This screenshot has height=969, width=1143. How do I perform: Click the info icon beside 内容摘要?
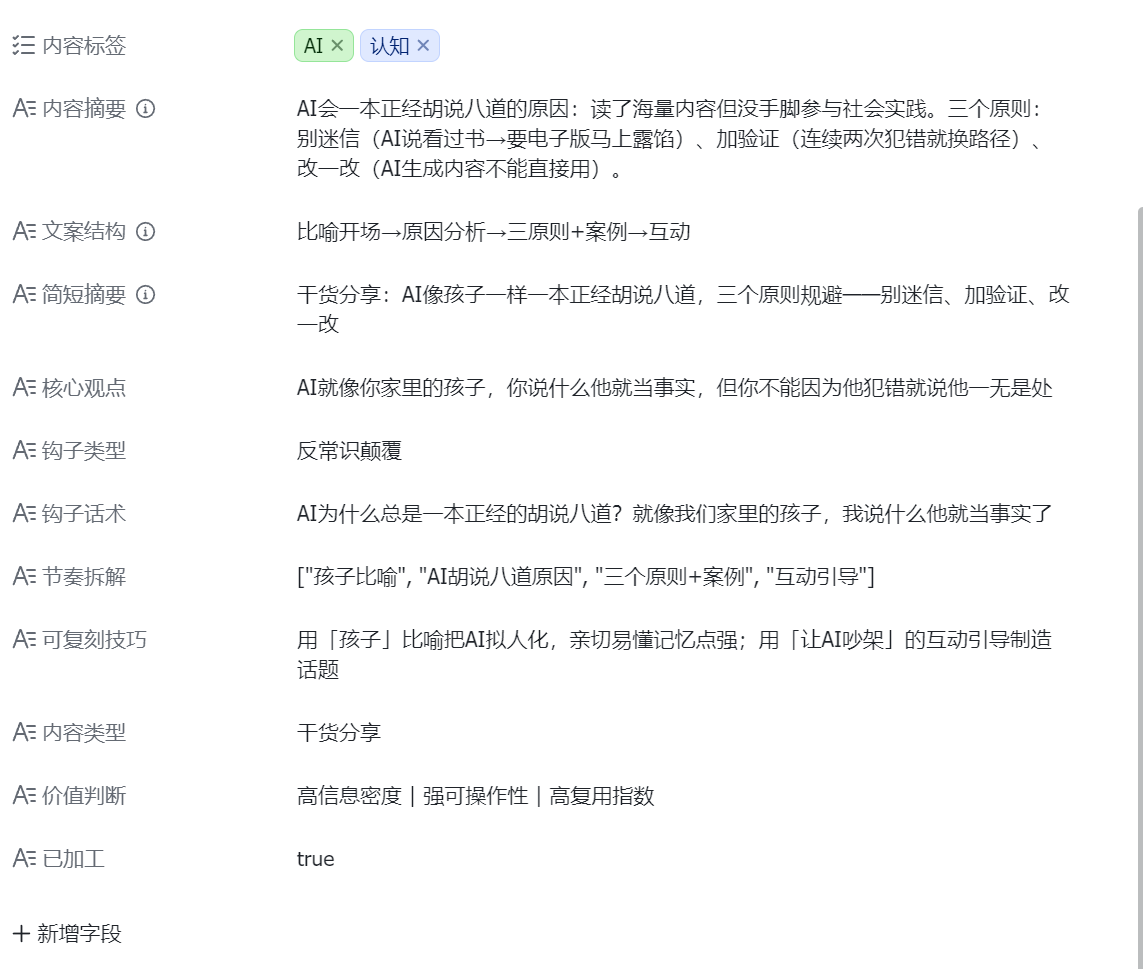pos(146,109)
